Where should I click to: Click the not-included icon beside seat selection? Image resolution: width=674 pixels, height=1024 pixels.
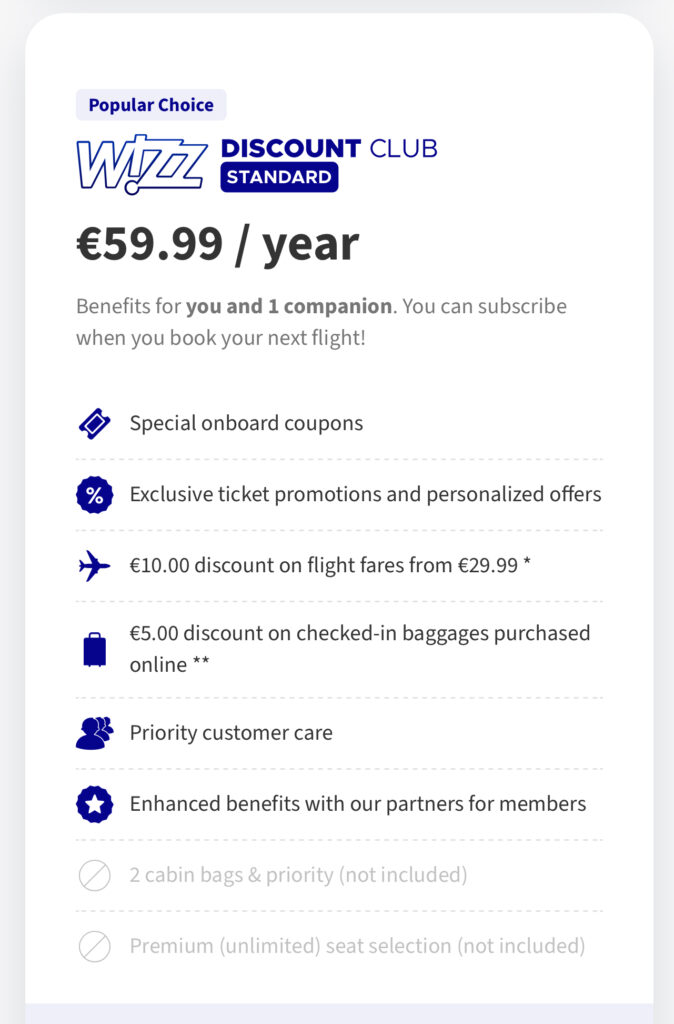tap(95, 946)
